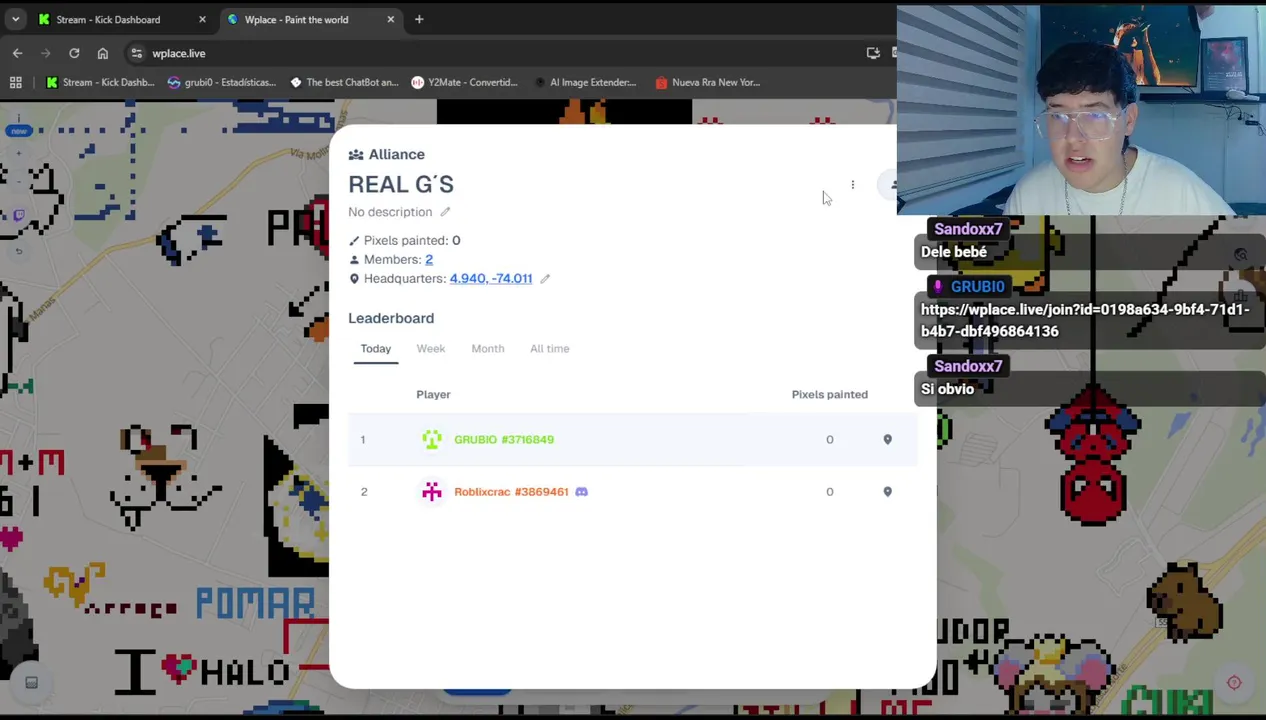The image size is (1266, 720).
Task: Open the AI Image Extender bookmark
Action: click(585, 82)
